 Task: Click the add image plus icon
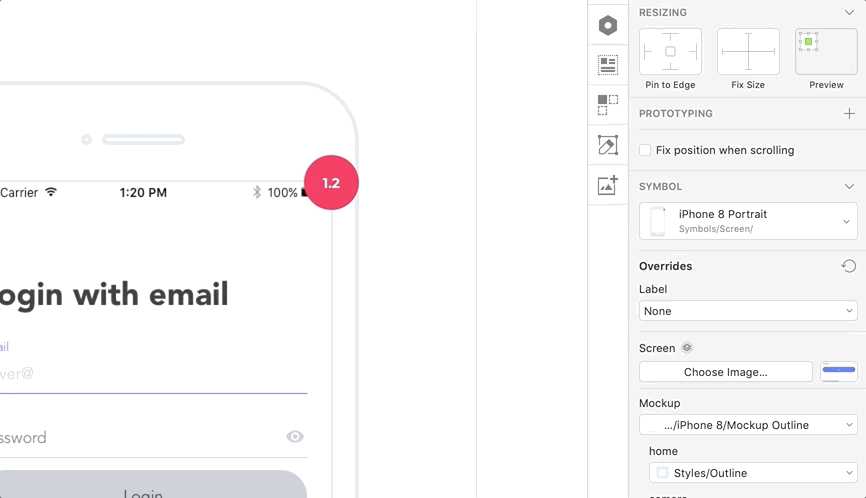coord(608,185)
